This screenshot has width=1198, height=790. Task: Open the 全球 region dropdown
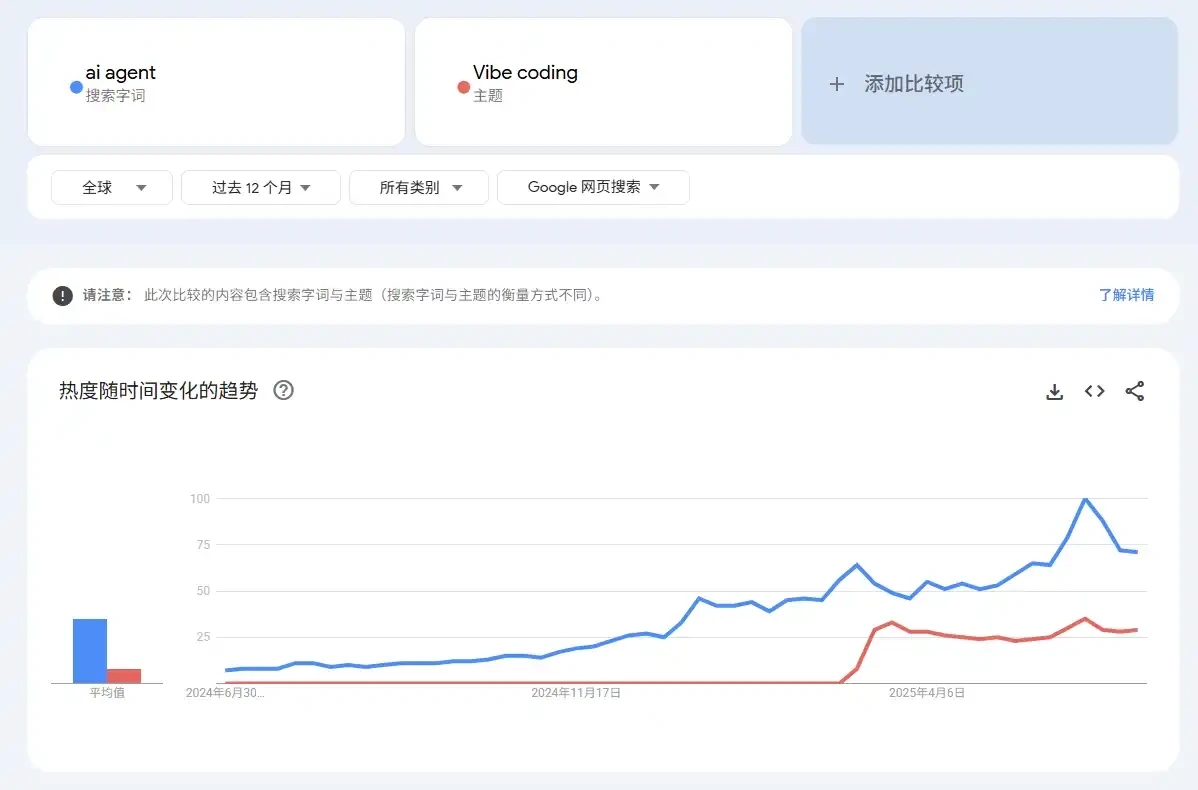coord(112,187)
